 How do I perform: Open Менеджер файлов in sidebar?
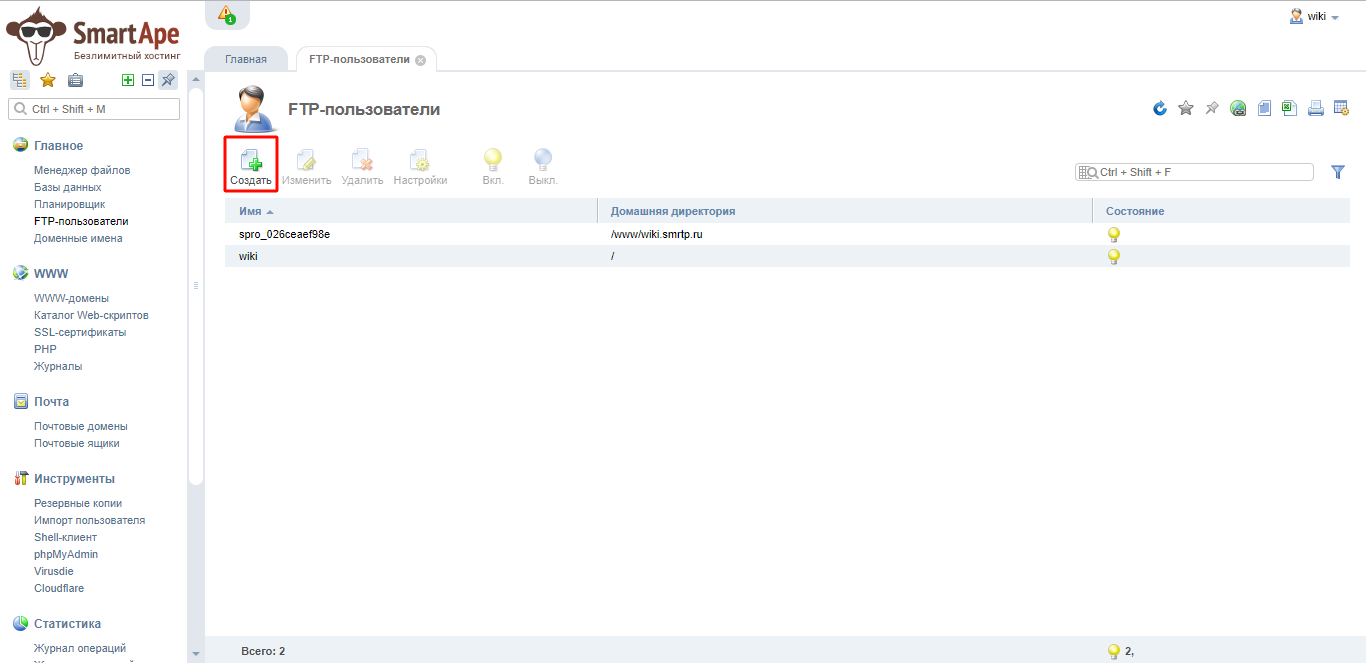tap(82, 170)
